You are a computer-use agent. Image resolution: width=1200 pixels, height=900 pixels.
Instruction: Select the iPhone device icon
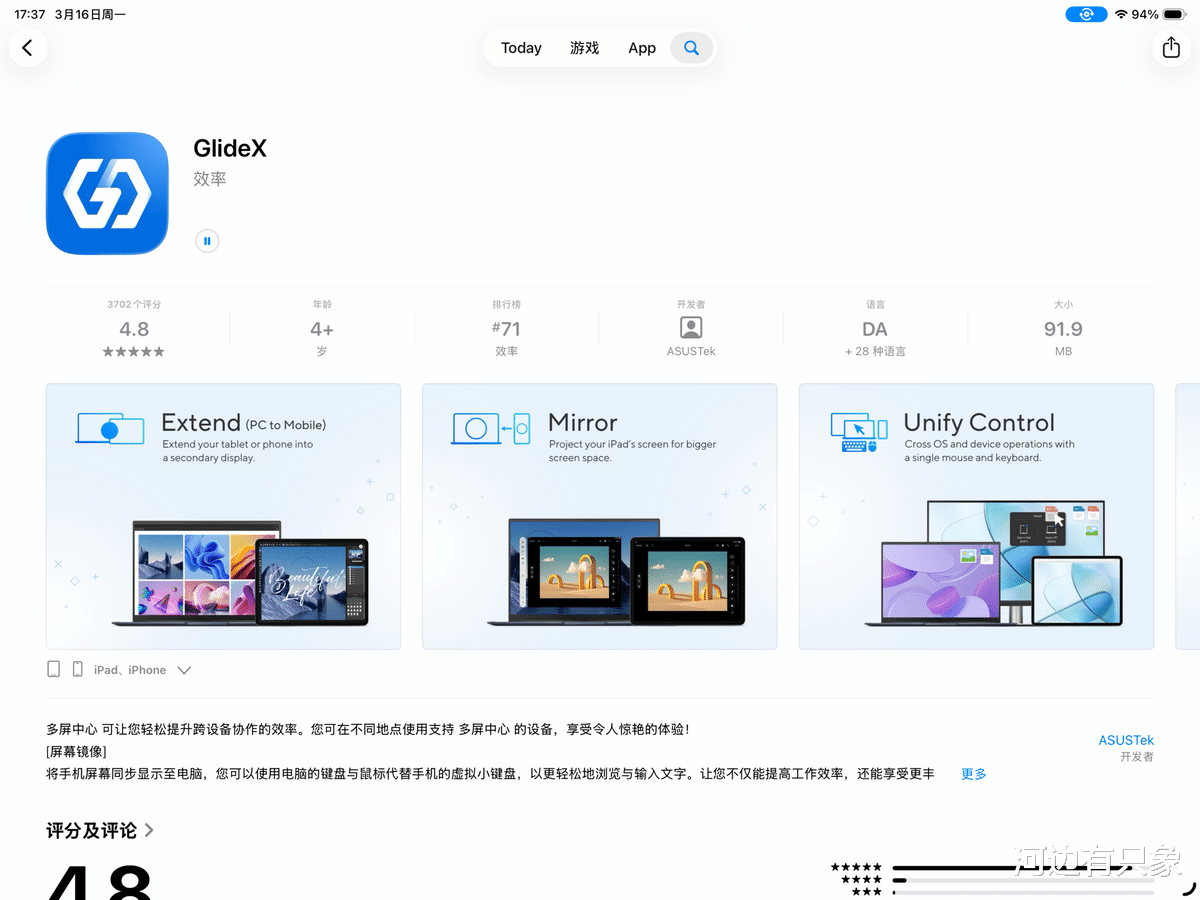pyautogui.click(x=78, y=669)
